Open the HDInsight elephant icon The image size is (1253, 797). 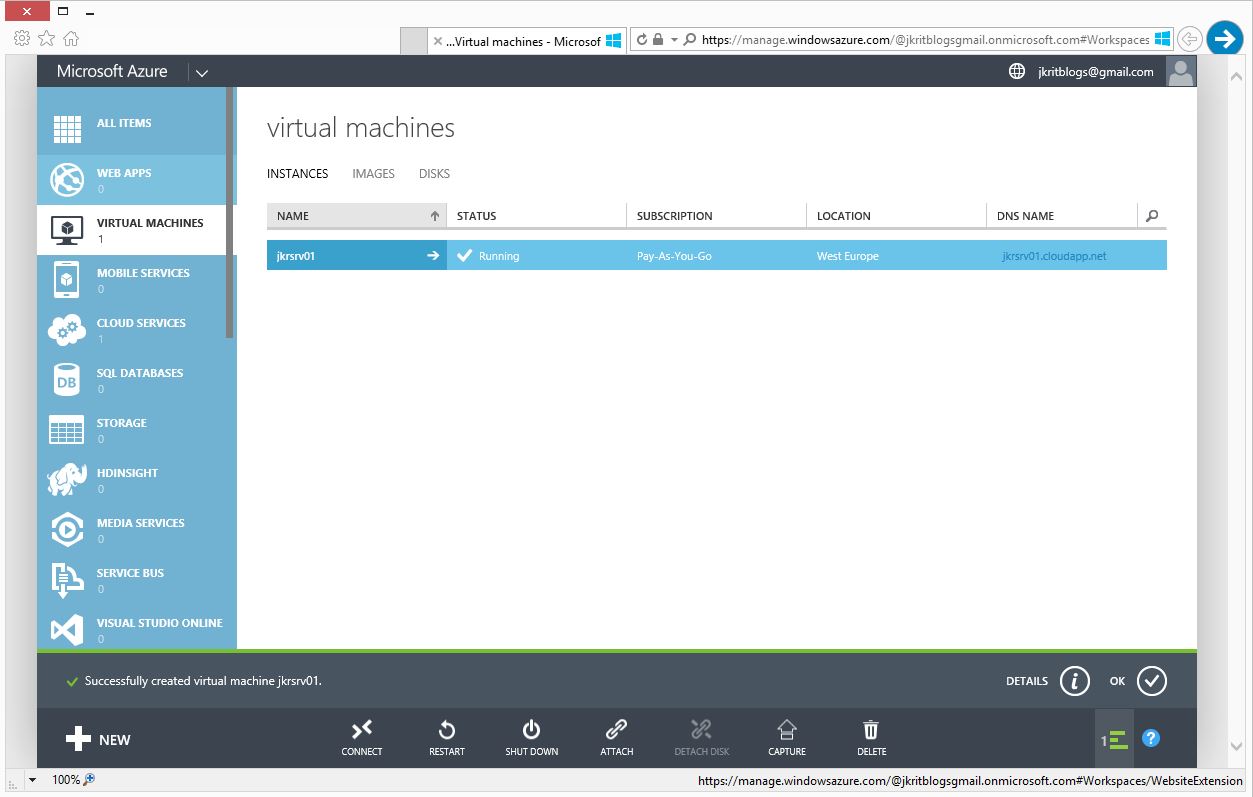[67, 480]
